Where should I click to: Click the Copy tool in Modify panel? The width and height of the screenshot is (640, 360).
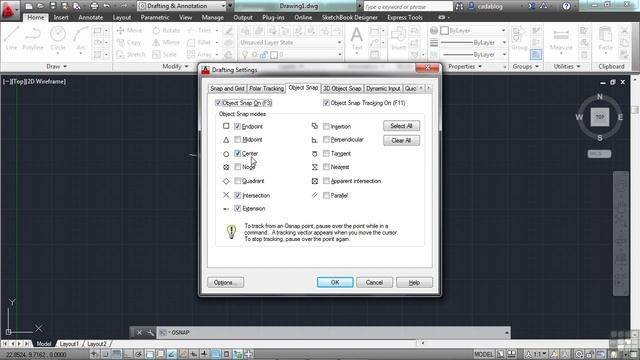tap(129, 42)
